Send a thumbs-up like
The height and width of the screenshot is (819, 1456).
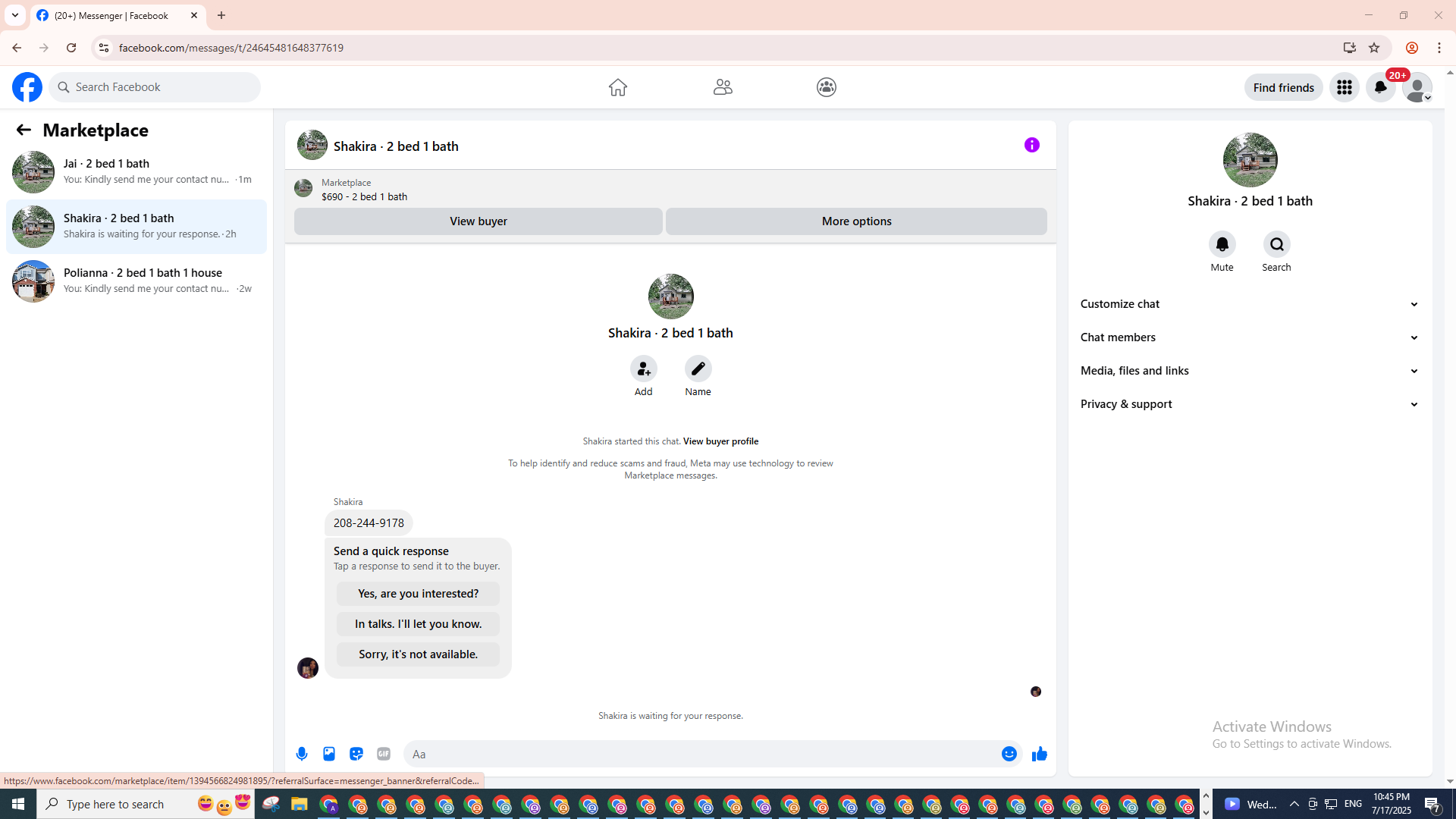1040,754
